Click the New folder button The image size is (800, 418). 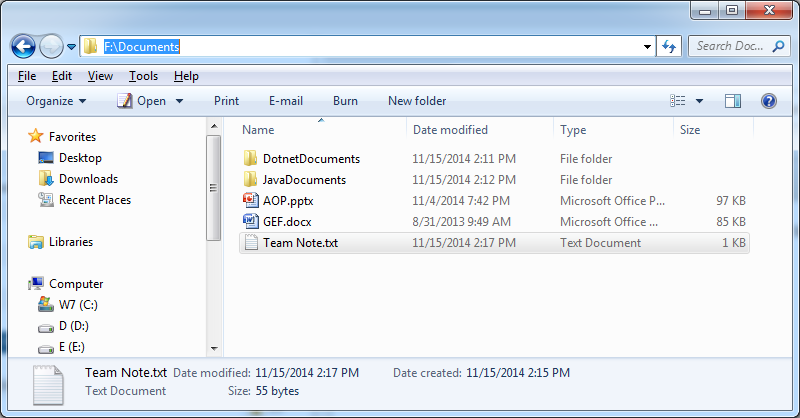coord(417,101)
